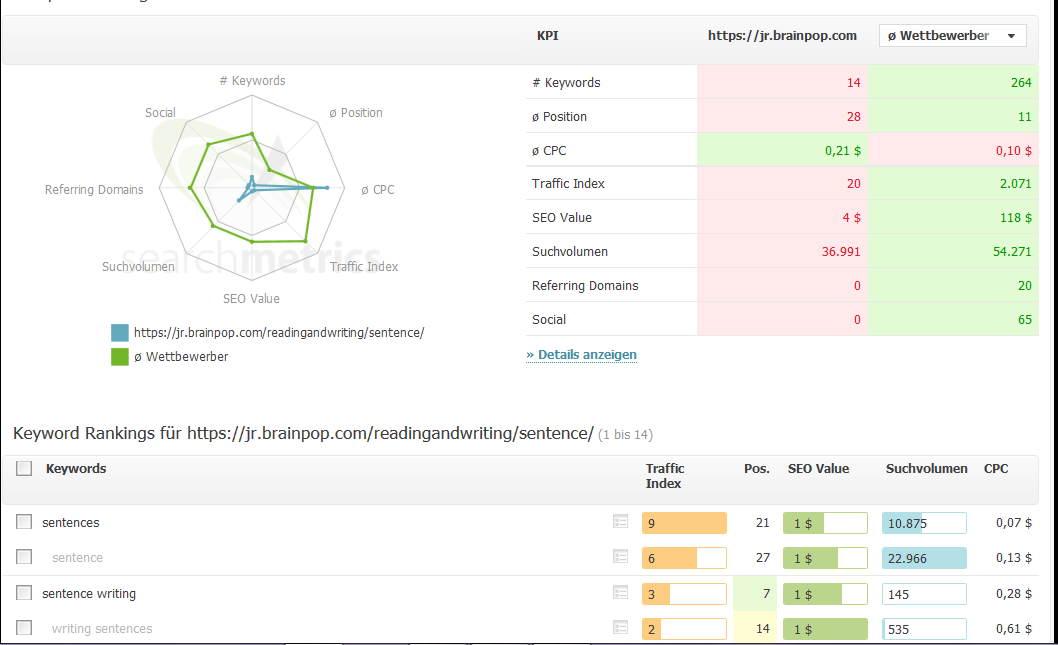Open the "Details anzeigen" link

581,354
